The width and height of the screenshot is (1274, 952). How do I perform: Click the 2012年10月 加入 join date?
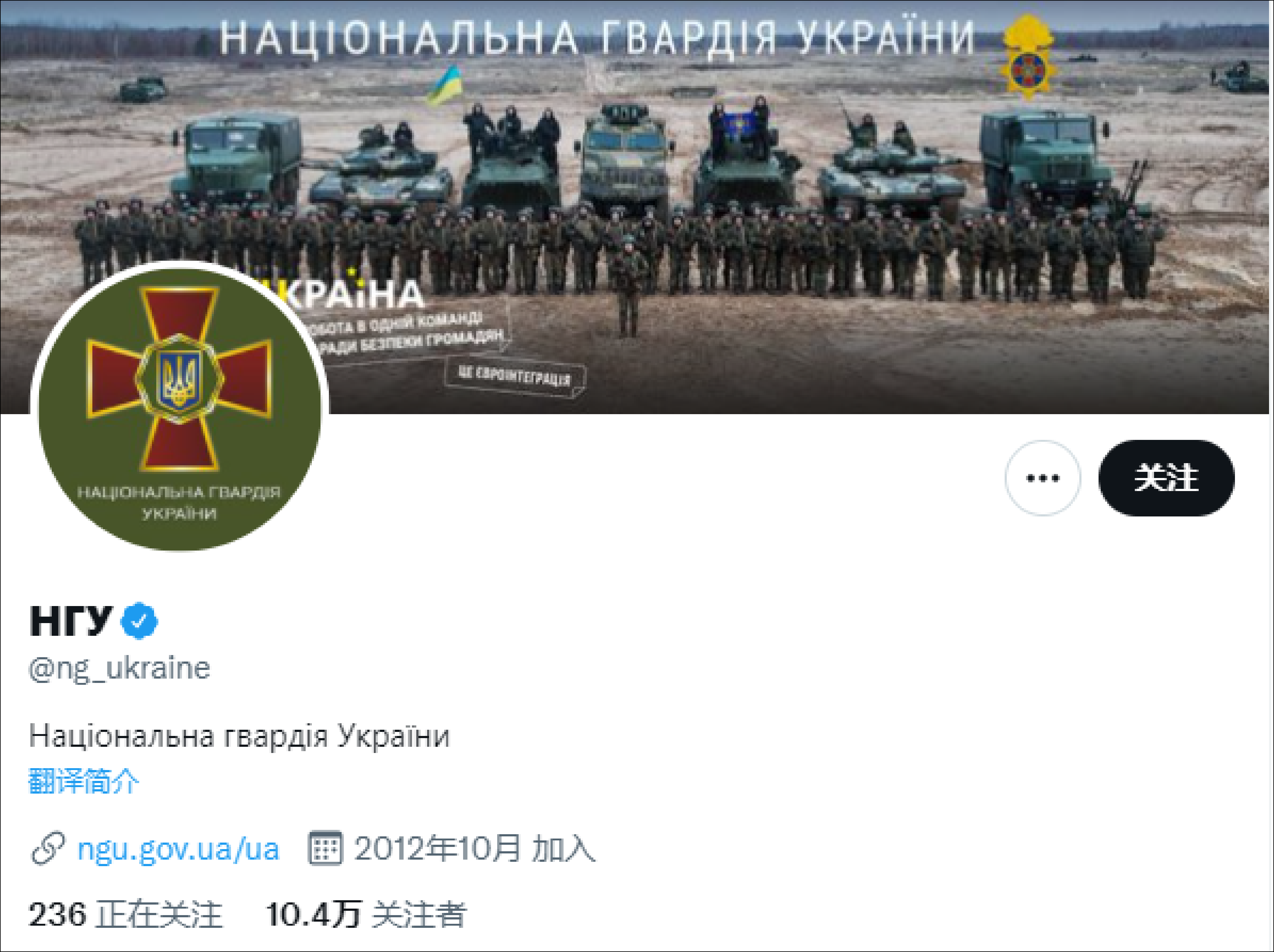[x=475, y=848]
